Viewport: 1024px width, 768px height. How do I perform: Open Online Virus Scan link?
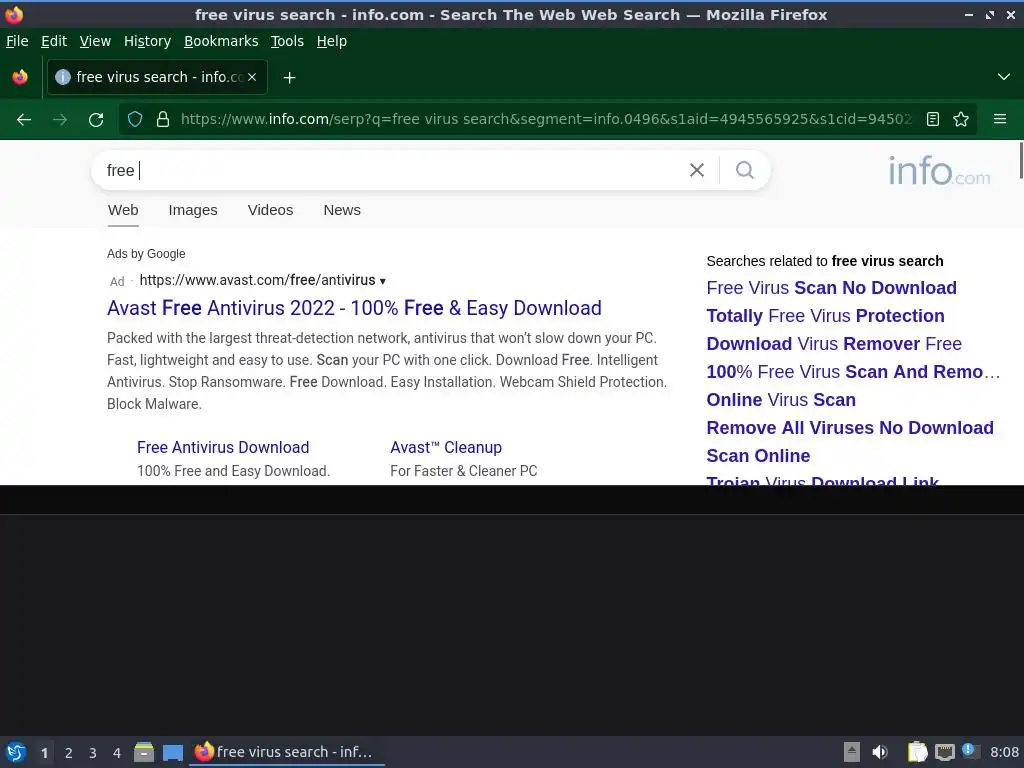(781, 400)
